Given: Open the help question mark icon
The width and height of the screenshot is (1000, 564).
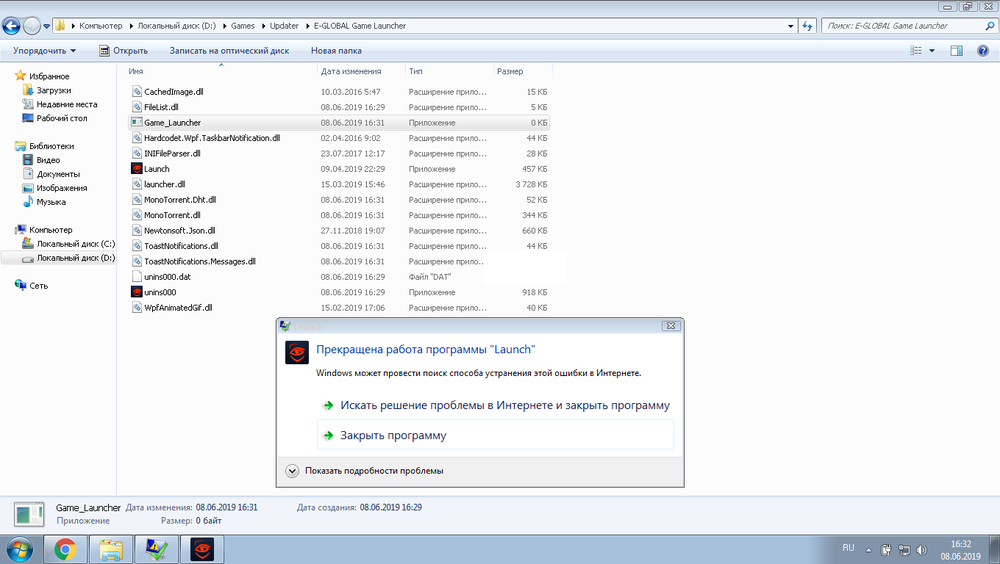Looking at the screenshot, I should 982,50.
